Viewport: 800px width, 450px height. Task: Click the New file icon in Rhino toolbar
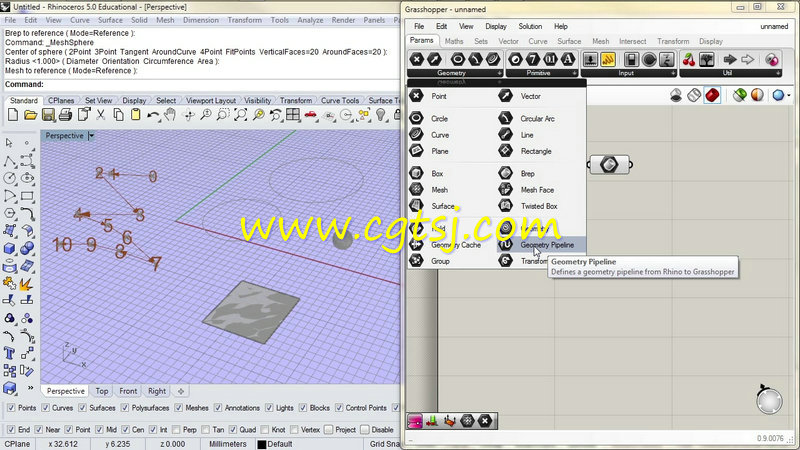tap(13, 115)
